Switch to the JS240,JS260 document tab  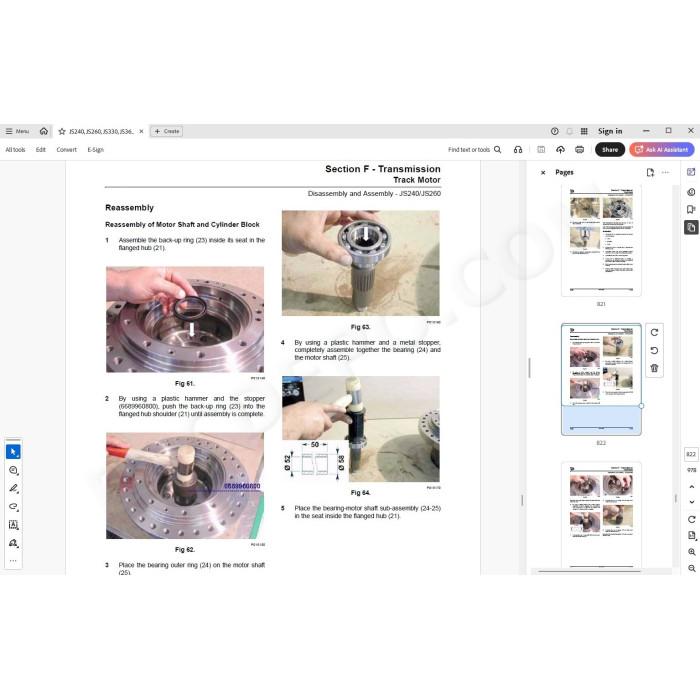[101, 131]
